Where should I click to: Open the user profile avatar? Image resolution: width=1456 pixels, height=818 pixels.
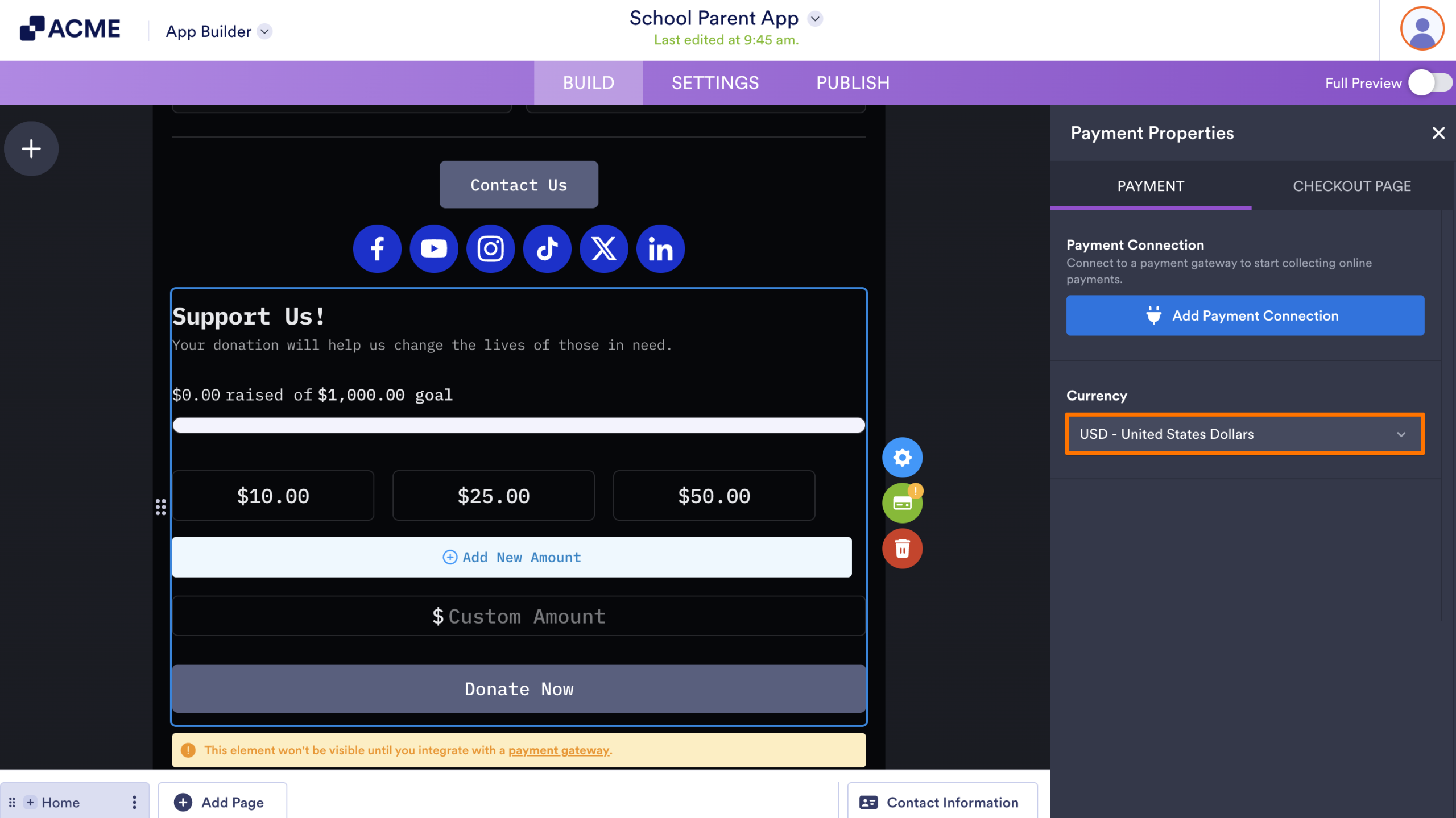1422,28
